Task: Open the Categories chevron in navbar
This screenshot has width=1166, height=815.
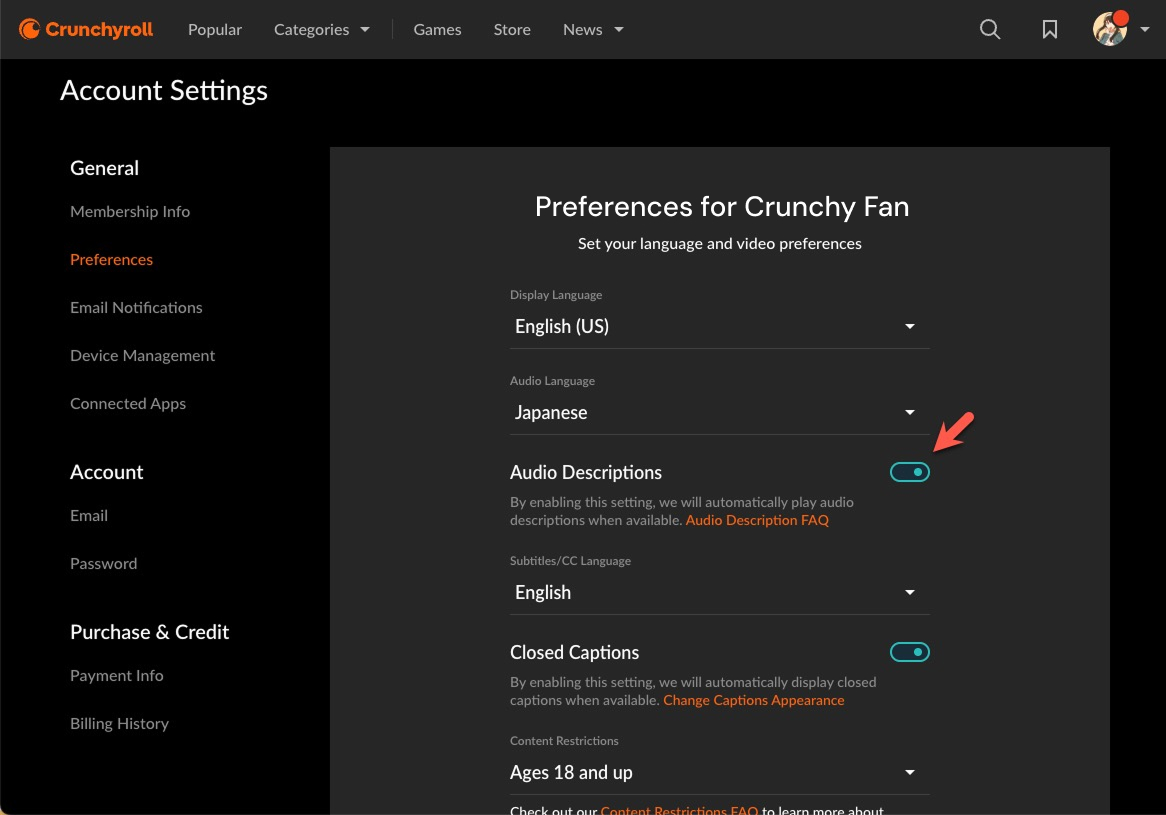Action: (x=364, y=29)
